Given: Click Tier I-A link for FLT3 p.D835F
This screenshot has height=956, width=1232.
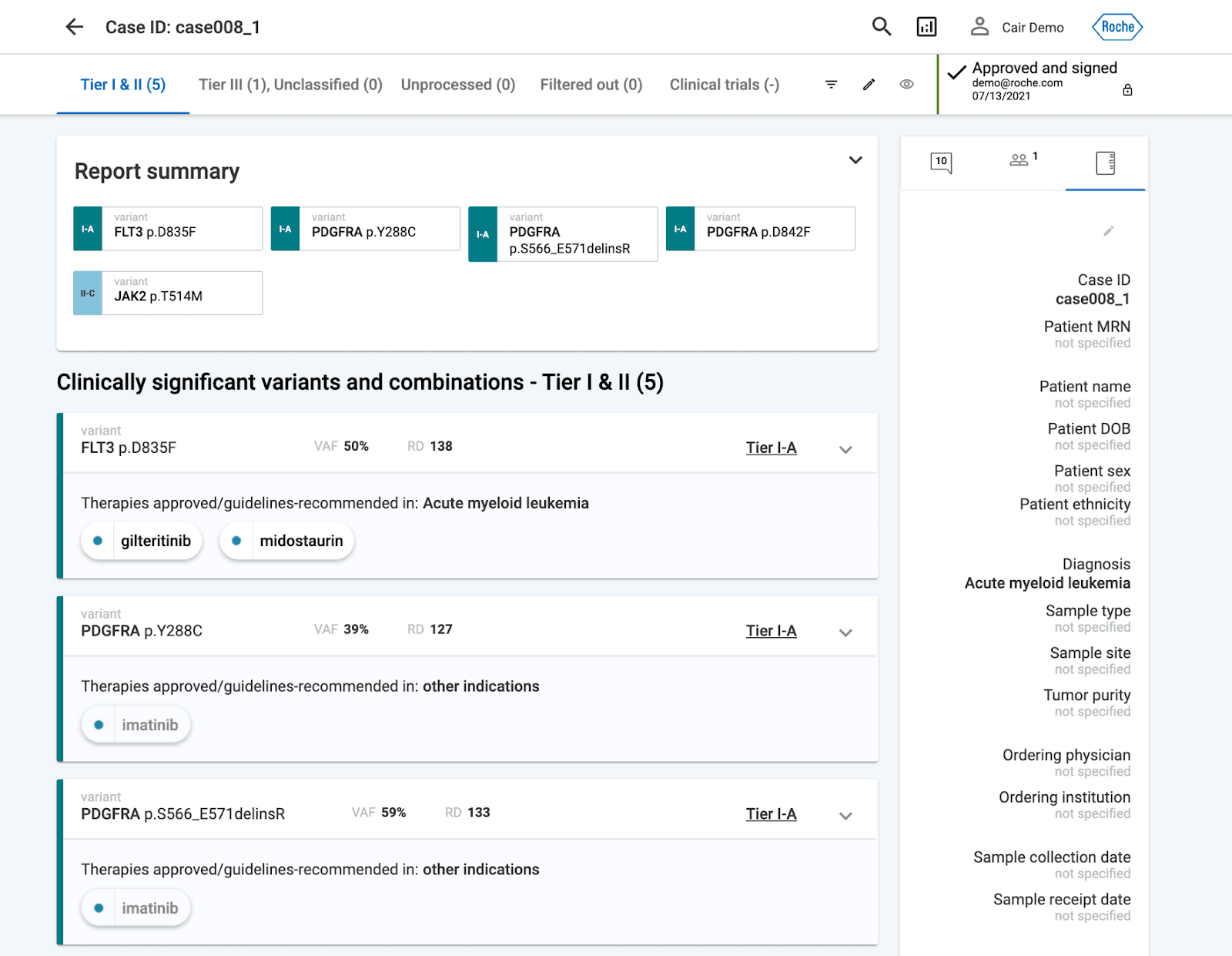Looking at the screenshot, I should pyautogui.click(x=771, y=448).
